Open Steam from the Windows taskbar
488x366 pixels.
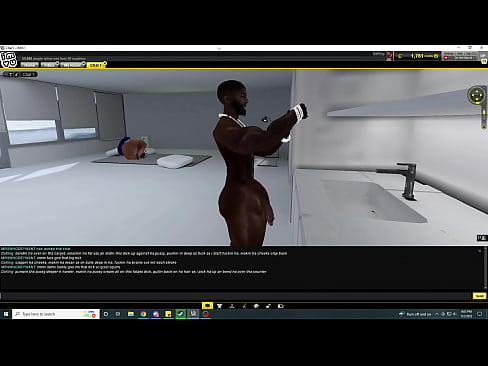click(x=181, y=314)
